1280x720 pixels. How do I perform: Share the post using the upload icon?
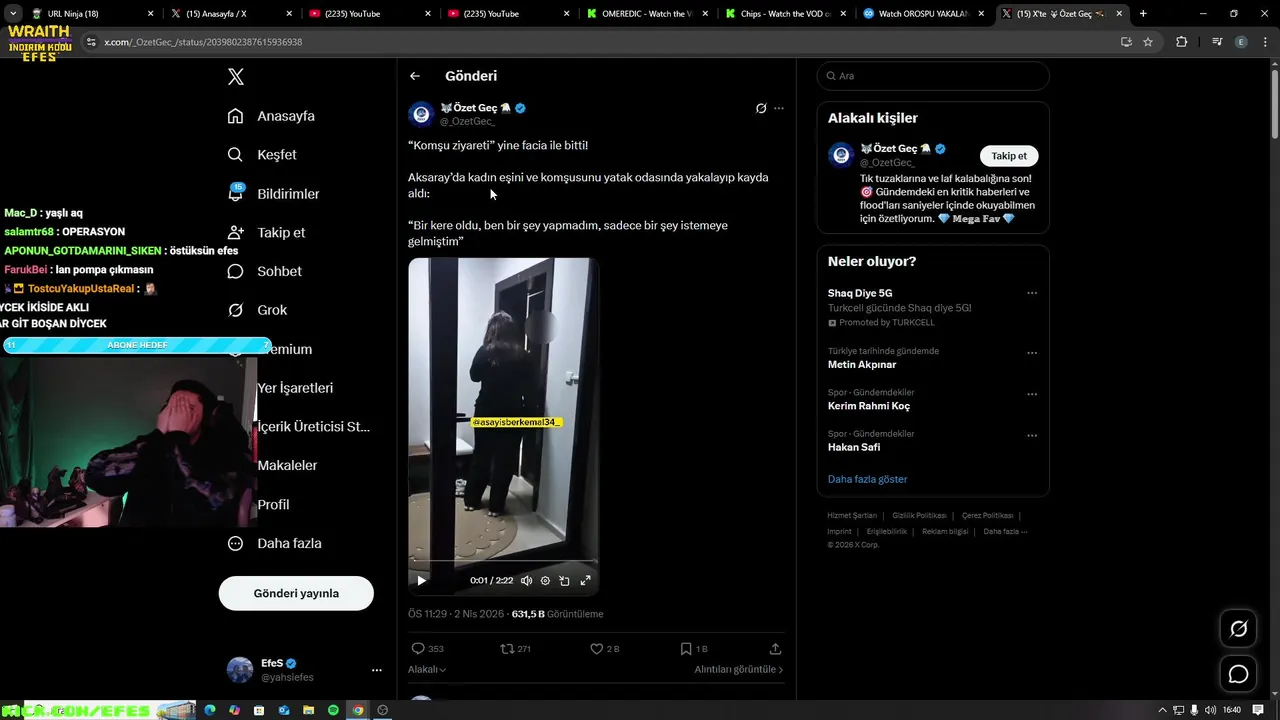coord(775,649)
